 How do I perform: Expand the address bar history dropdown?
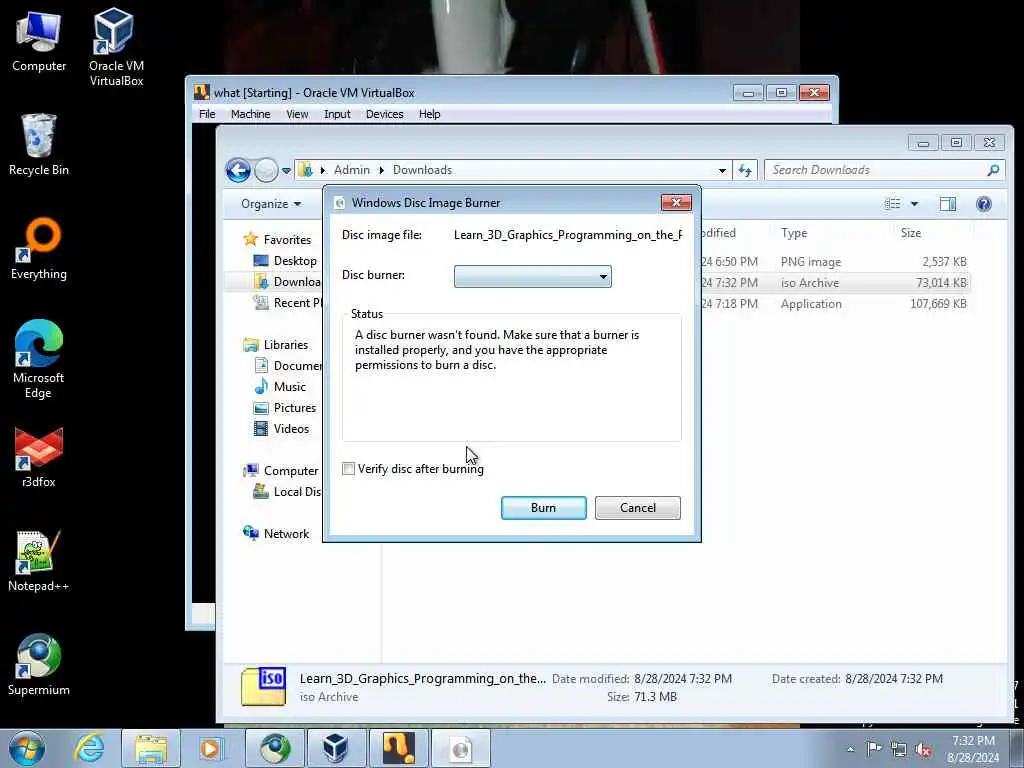tap(722, 170)
